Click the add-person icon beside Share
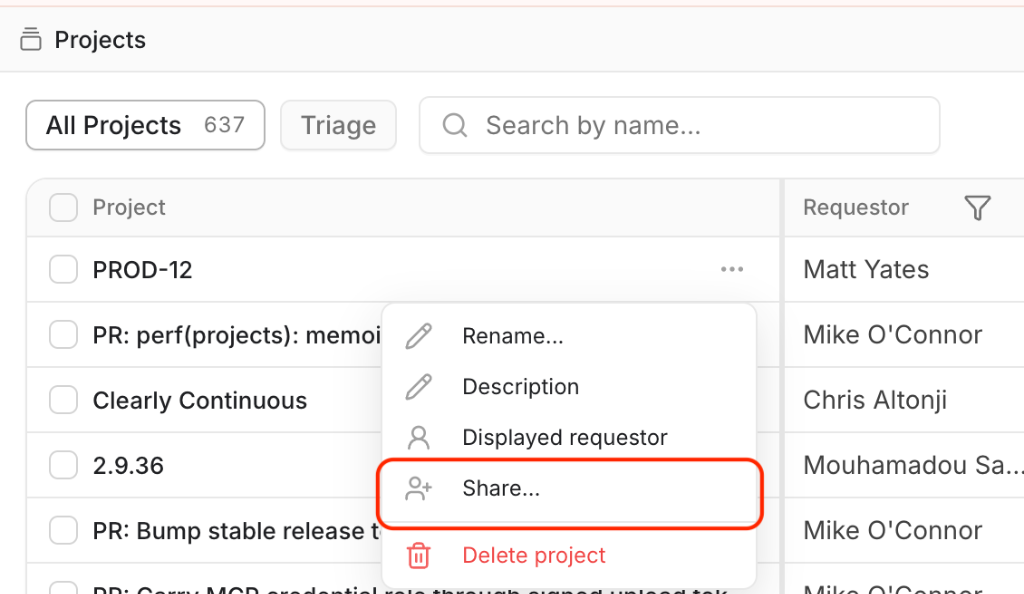 [419, 488]
